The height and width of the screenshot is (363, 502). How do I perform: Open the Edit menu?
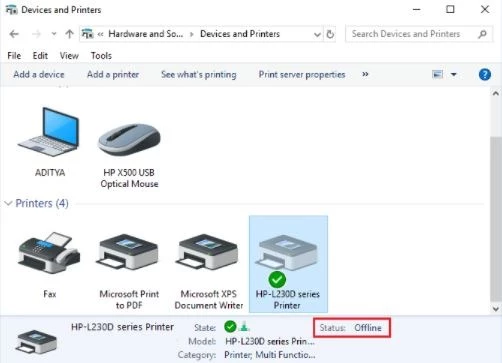click(40, 56)
